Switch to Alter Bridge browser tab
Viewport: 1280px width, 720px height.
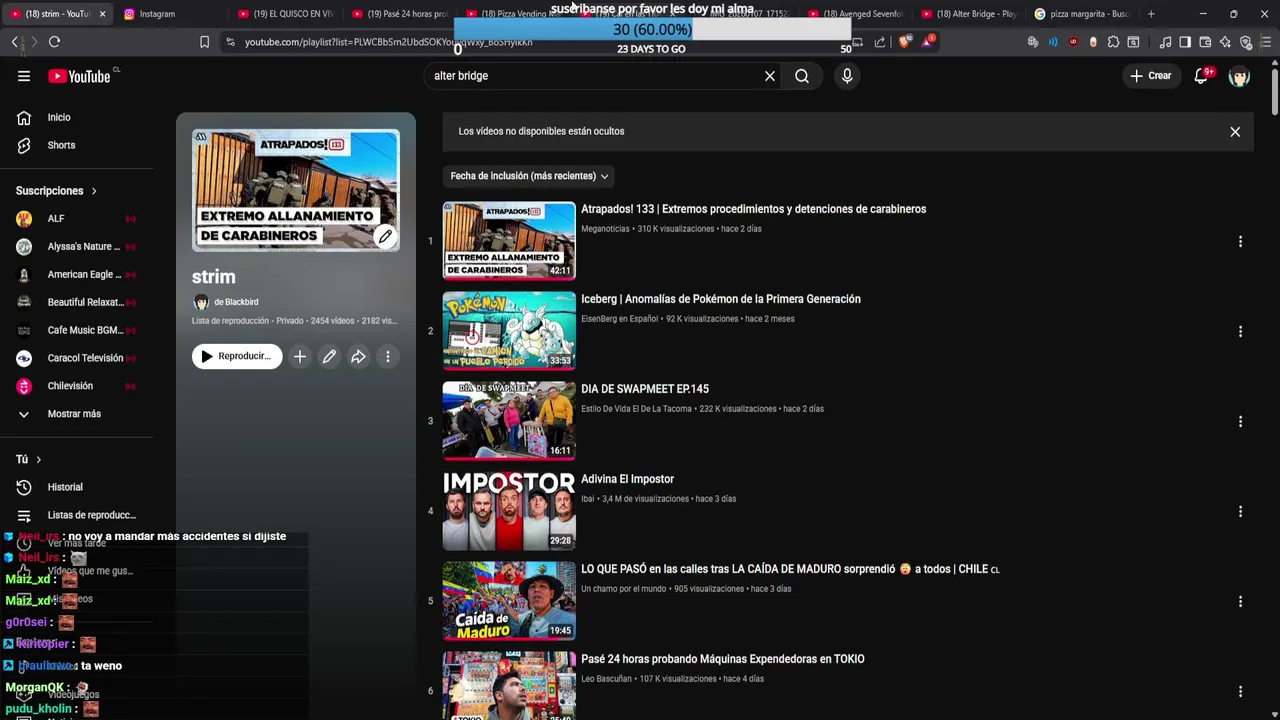pos(970,14)
